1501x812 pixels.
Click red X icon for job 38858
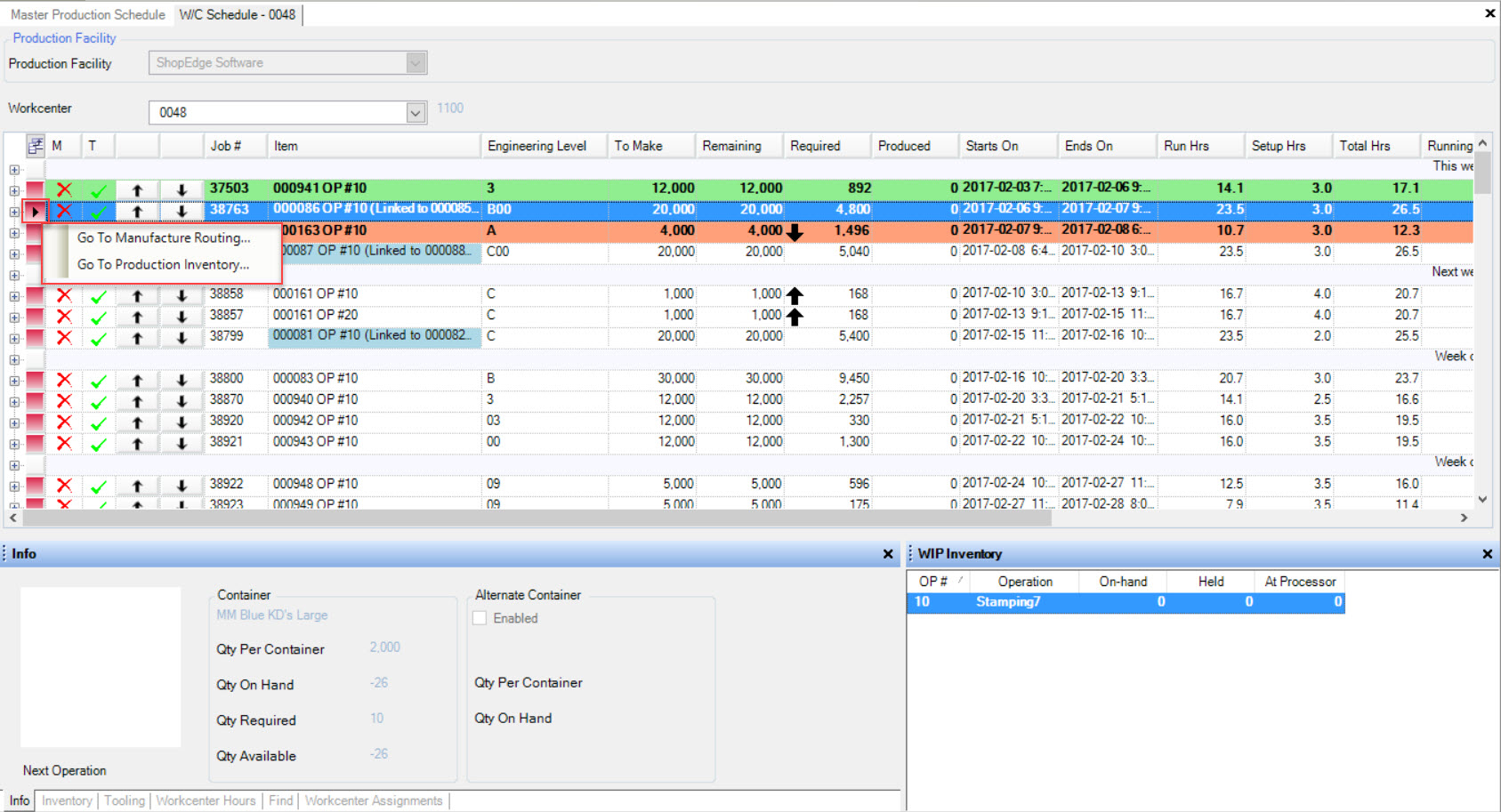pyautogui.click(x=64, y=295)
